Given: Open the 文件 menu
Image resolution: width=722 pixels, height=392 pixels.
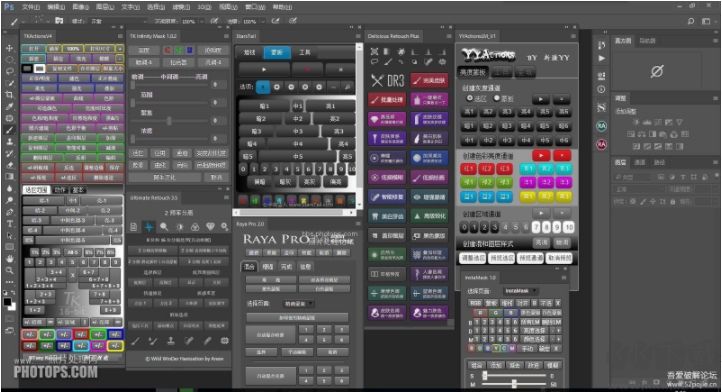Looking at the screenshot, I should coord(31,7).
